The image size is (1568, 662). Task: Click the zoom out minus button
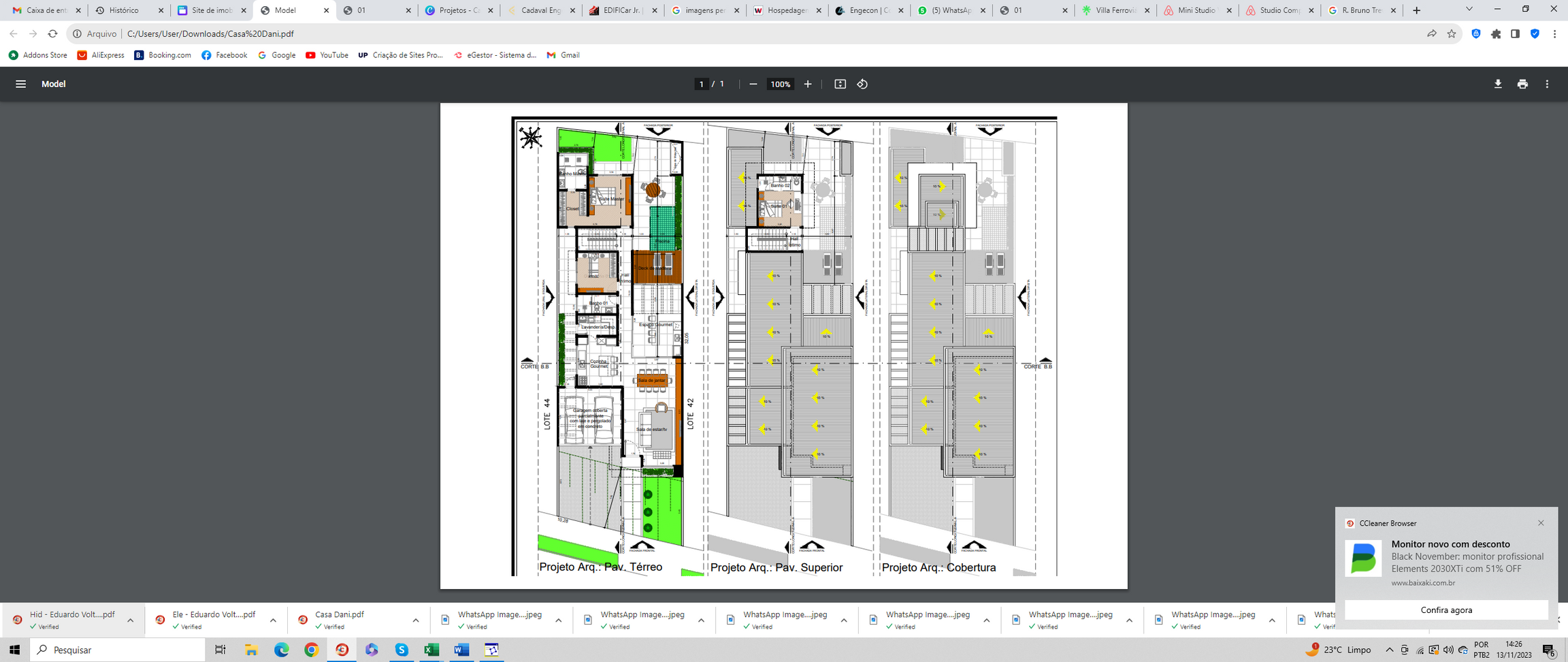click(753, 84)
